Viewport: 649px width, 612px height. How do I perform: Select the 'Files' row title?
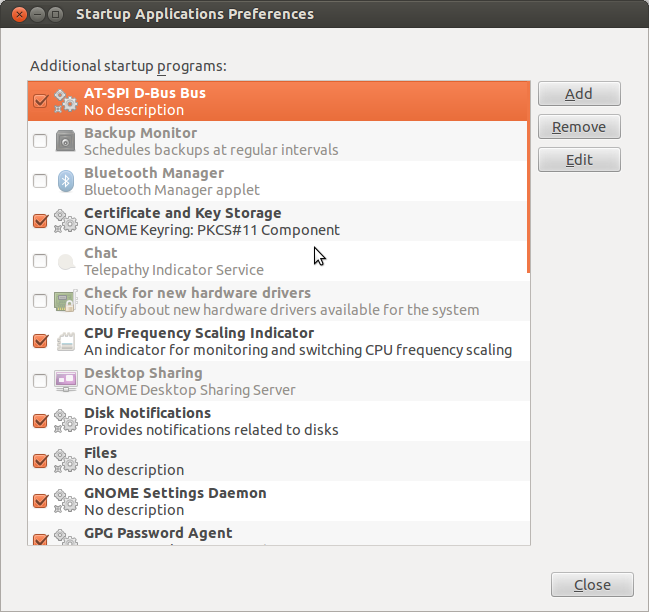coord(101,453)
